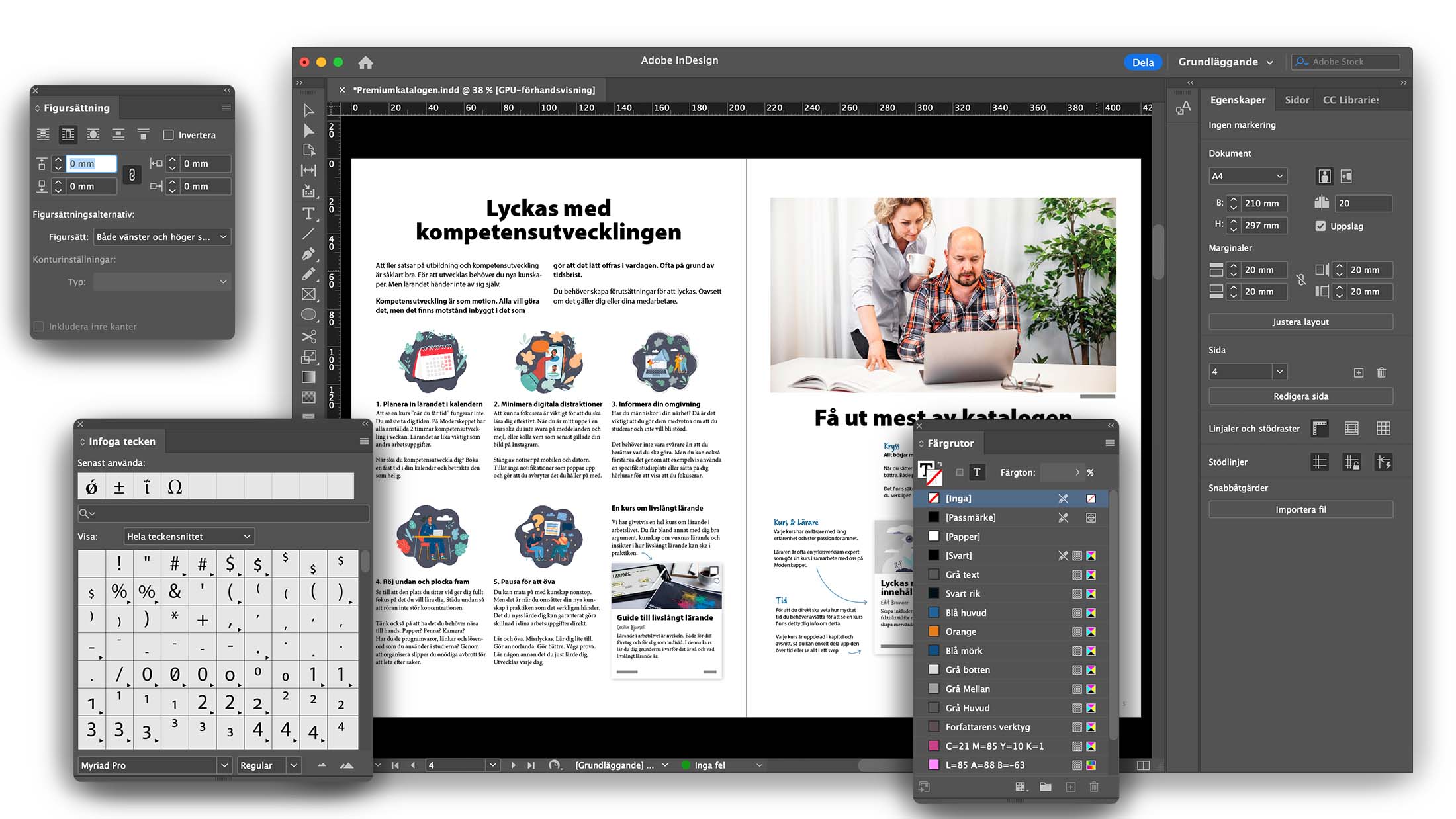This screenshot has width=1456, height=819.
Task: Click the new swatch folder icon
Action: coord(1045,787)
